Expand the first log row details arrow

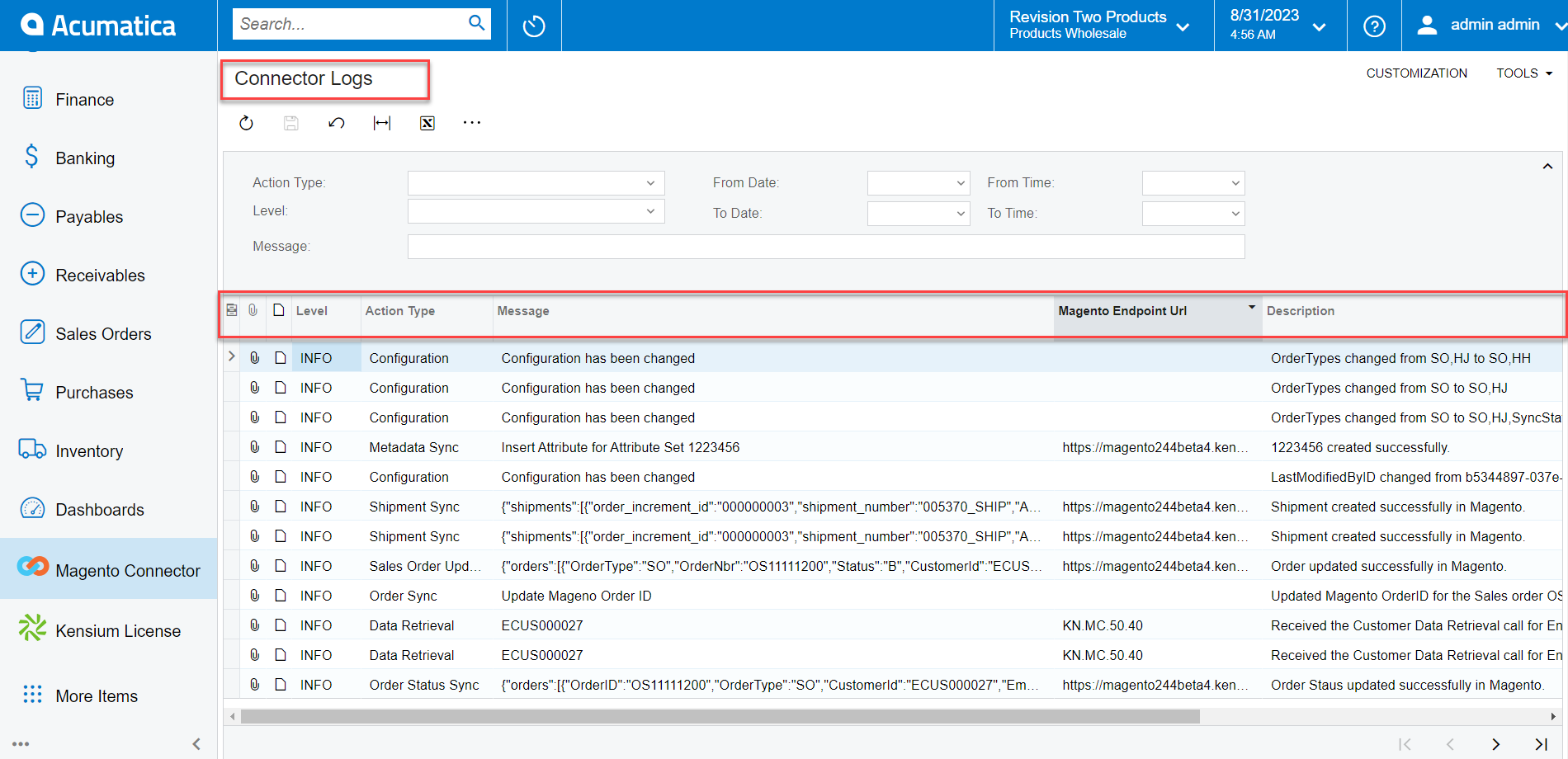(231, 356)
